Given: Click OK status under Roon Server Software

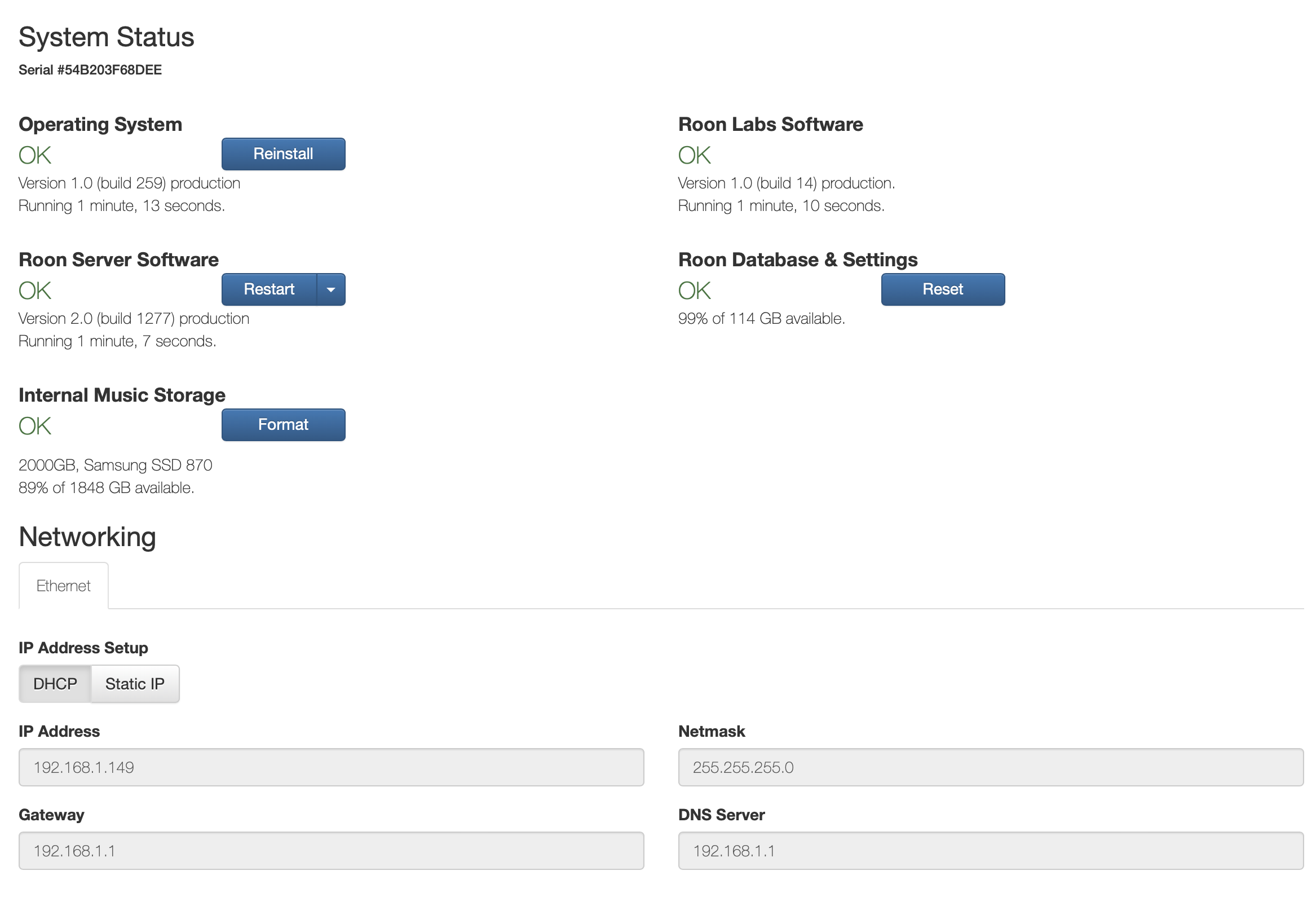Looking at the screenshot, I should pos(35,291).
